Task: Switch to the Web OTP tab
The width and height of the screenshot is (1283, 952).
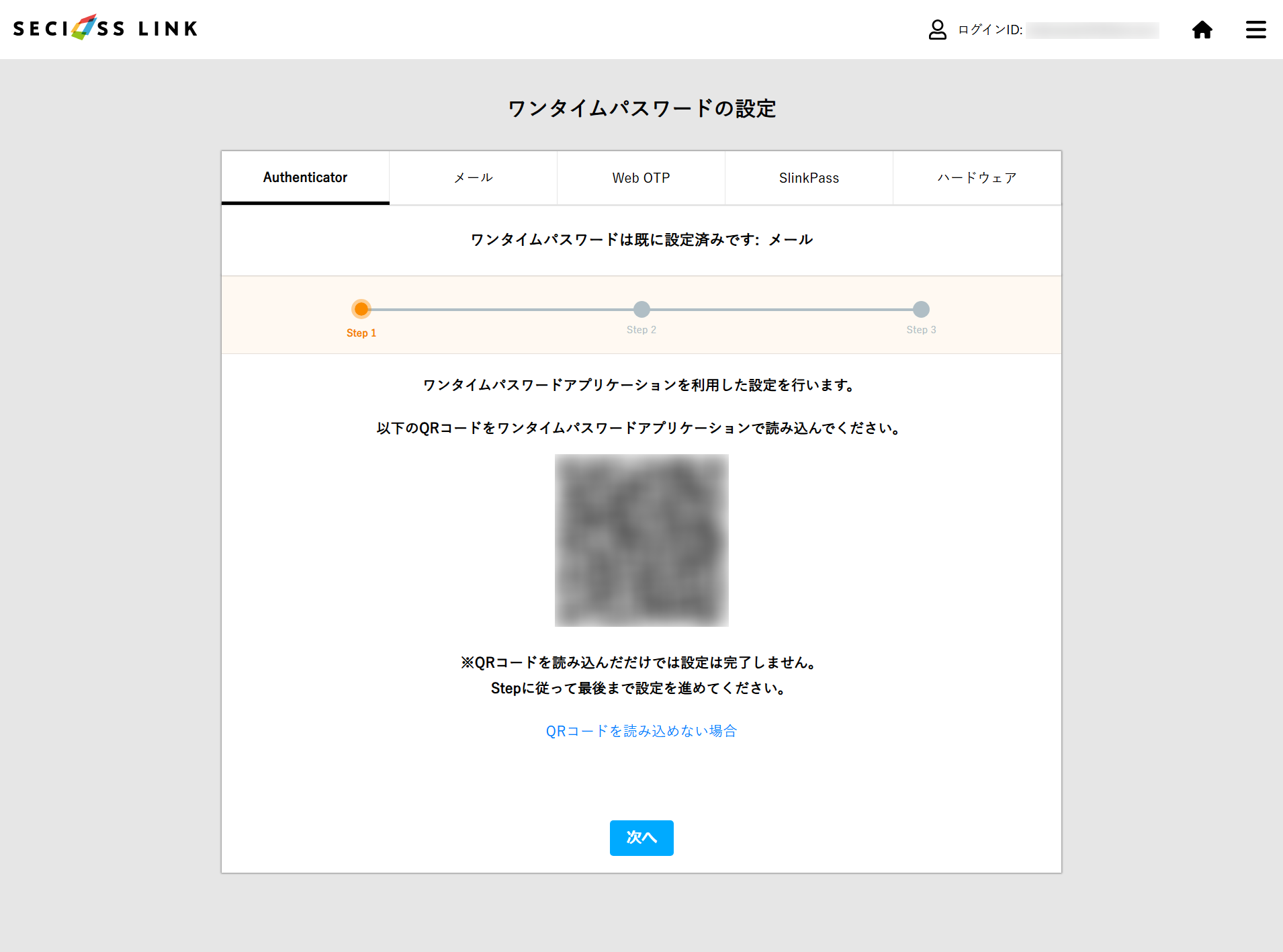Action: point(641,177)
